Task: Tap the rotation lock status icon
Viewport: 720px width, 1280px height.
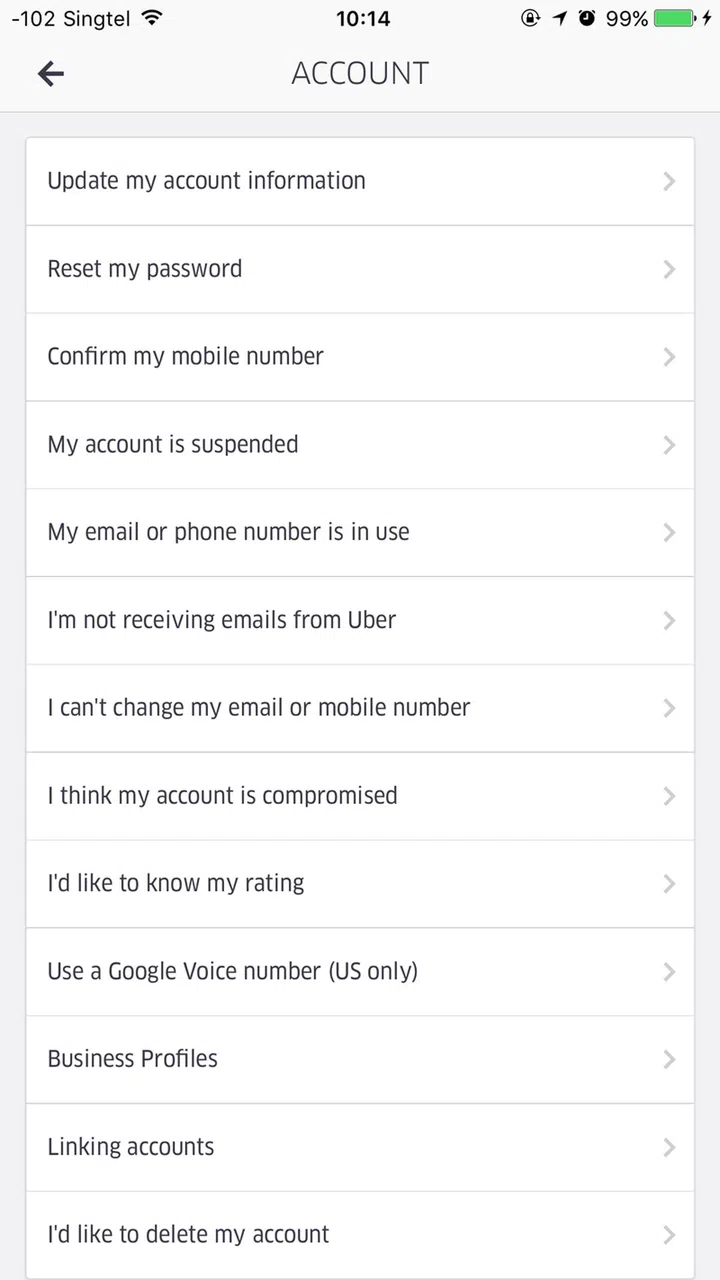Action: 531,18
